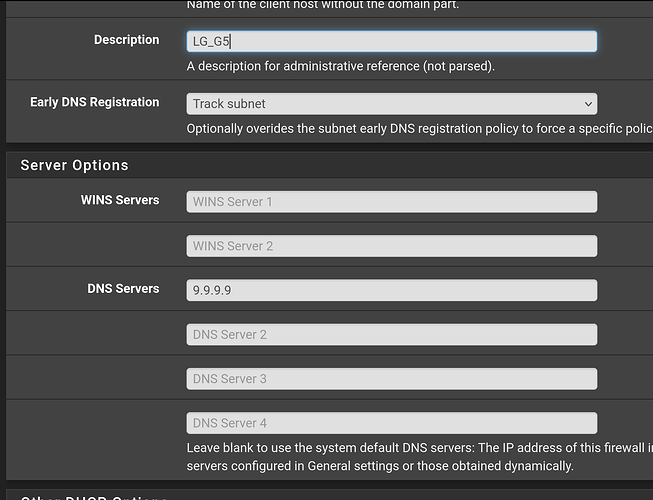Viewport: 653px width, 500px height.
Task: Click the DNS Servers label
Action: click(x=123, y=288)
